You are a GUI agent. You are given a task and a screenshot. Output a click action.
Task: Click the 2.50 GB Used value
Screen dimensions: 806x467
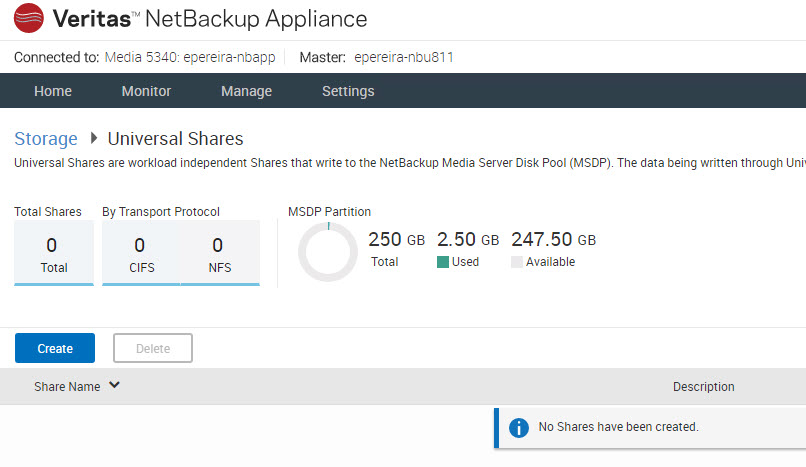(x=468, y=239)
